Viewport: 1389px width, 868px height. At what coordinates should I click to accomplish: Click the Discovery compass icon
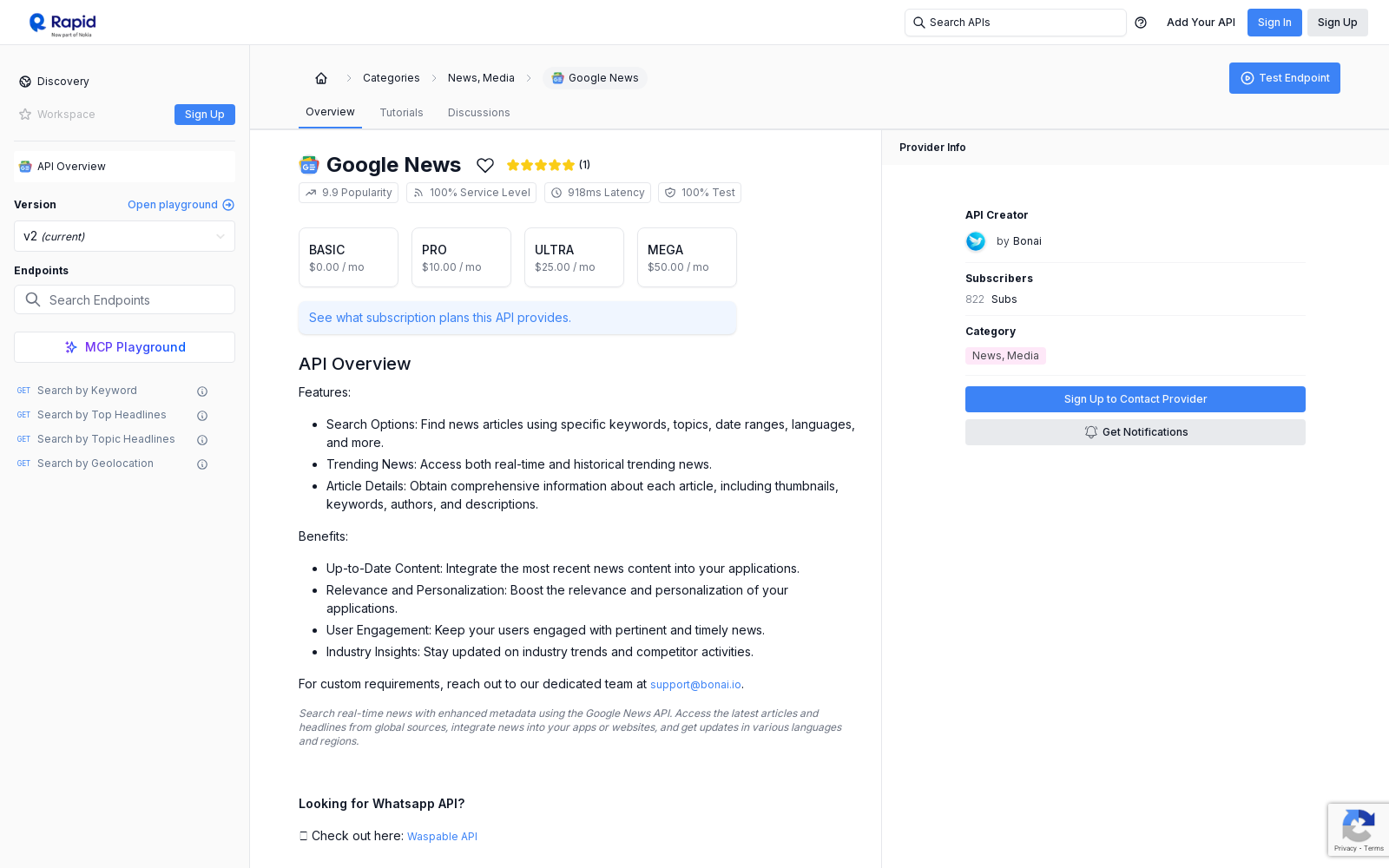click(25, 82)
